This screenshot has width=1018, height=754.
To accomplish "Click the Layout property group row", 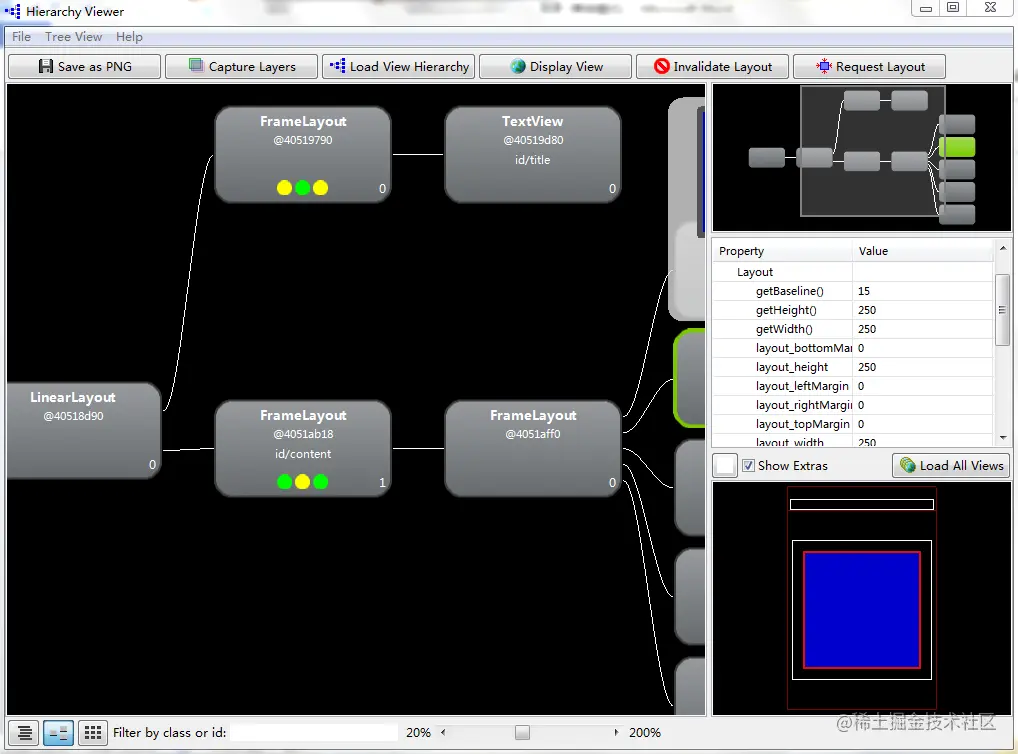I will pos(853,272).
